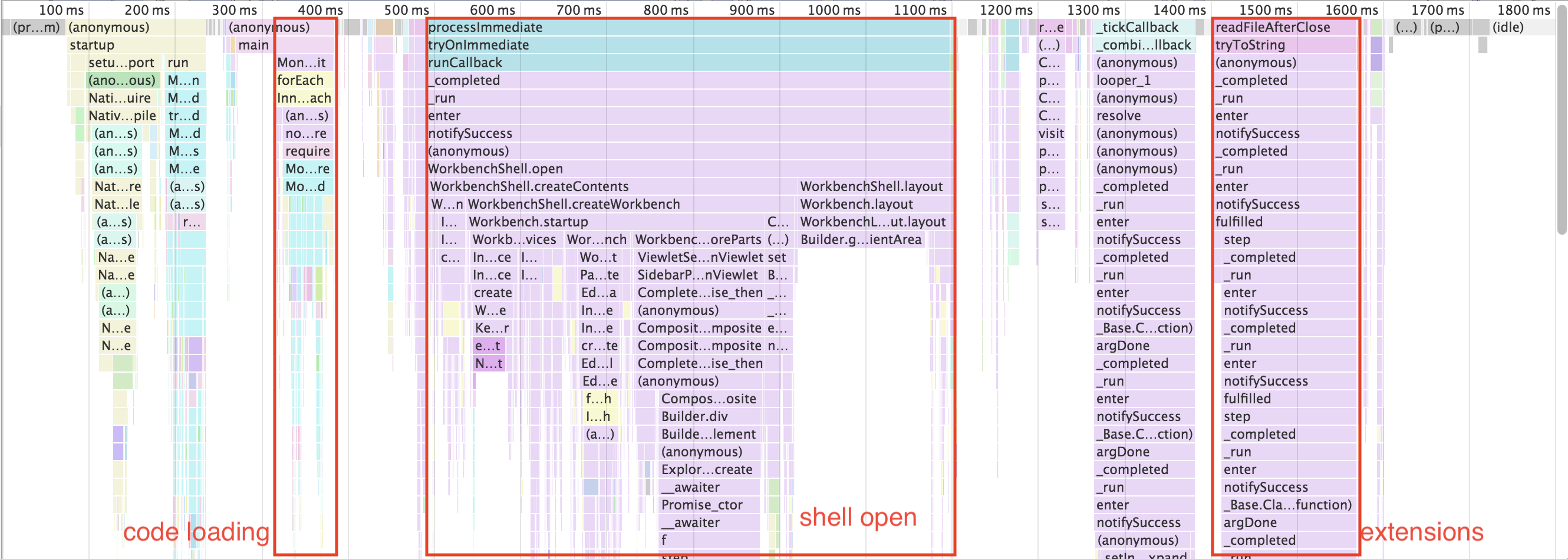The width and height of the screenshot is (1568, 559).
Task: Click the tryToString frame
Action: (x=1286, y=45)
